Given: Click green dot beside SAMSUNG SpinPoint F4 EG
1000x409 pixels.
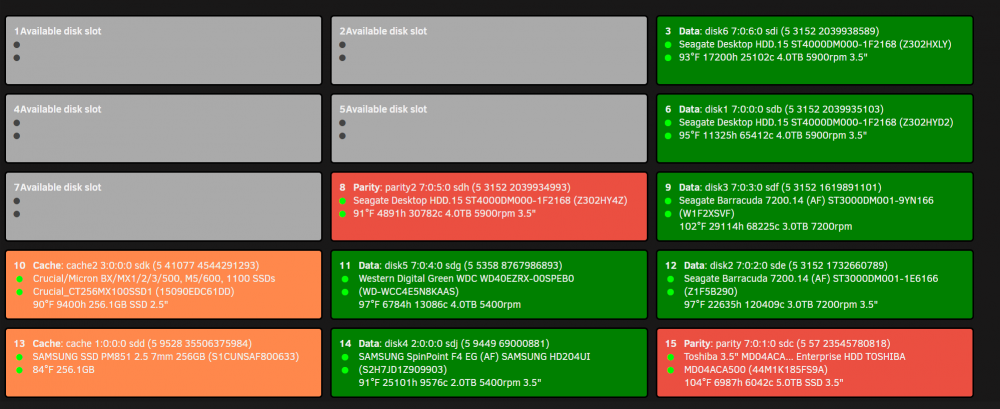Looking at the screenshot, I should (x=345, y=357).
